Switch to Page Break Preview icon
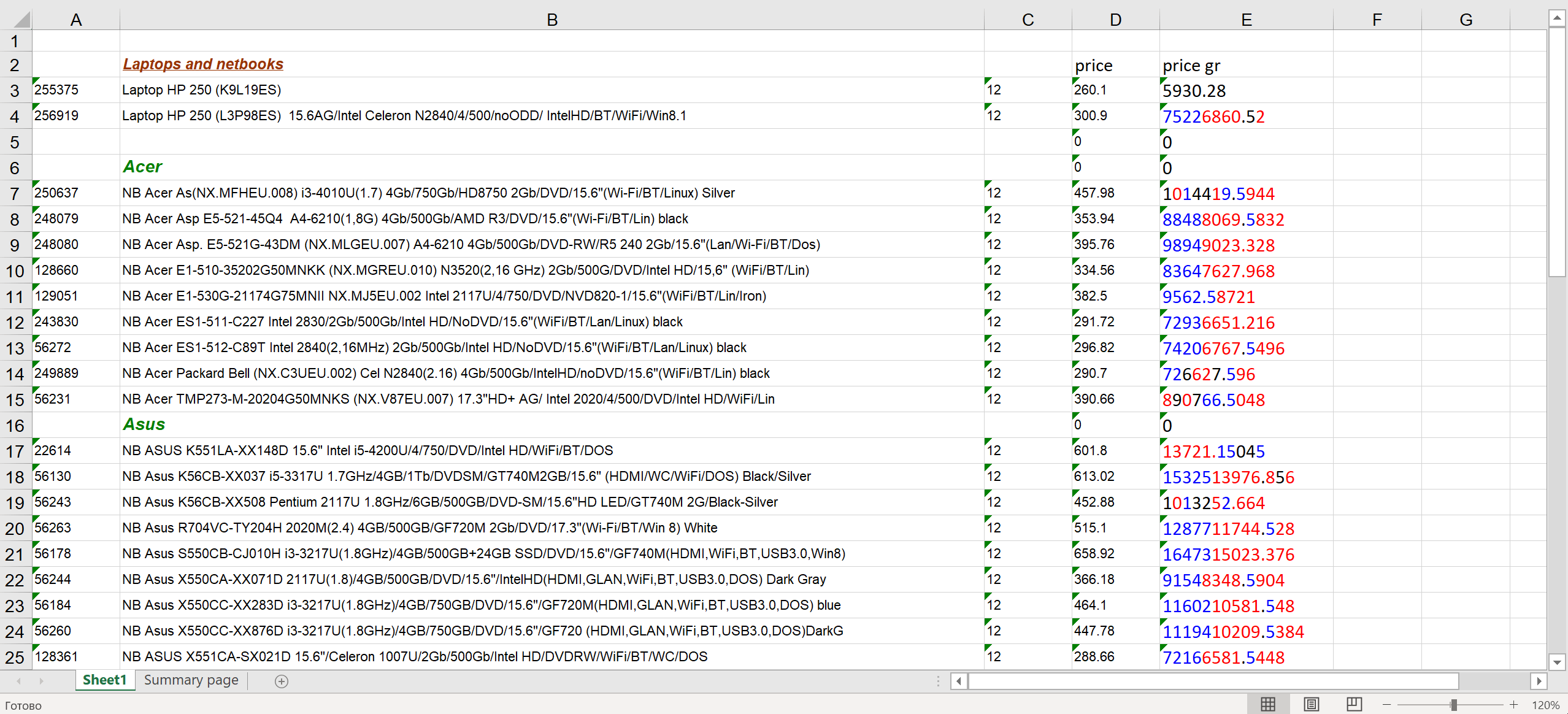1568x714 pixels. pyautogui.click(x=1354, y=704)
